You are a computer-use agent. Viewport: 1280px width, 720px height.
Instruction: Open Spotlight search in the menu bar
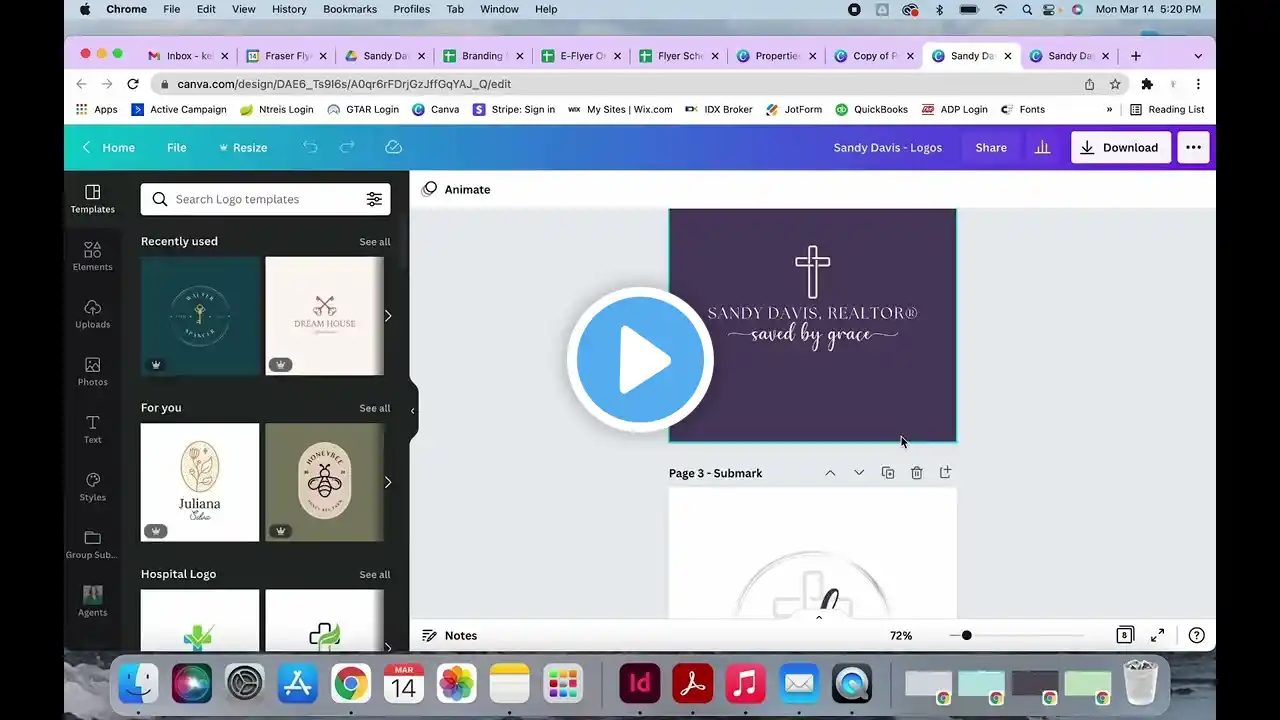pos(1028,9)
